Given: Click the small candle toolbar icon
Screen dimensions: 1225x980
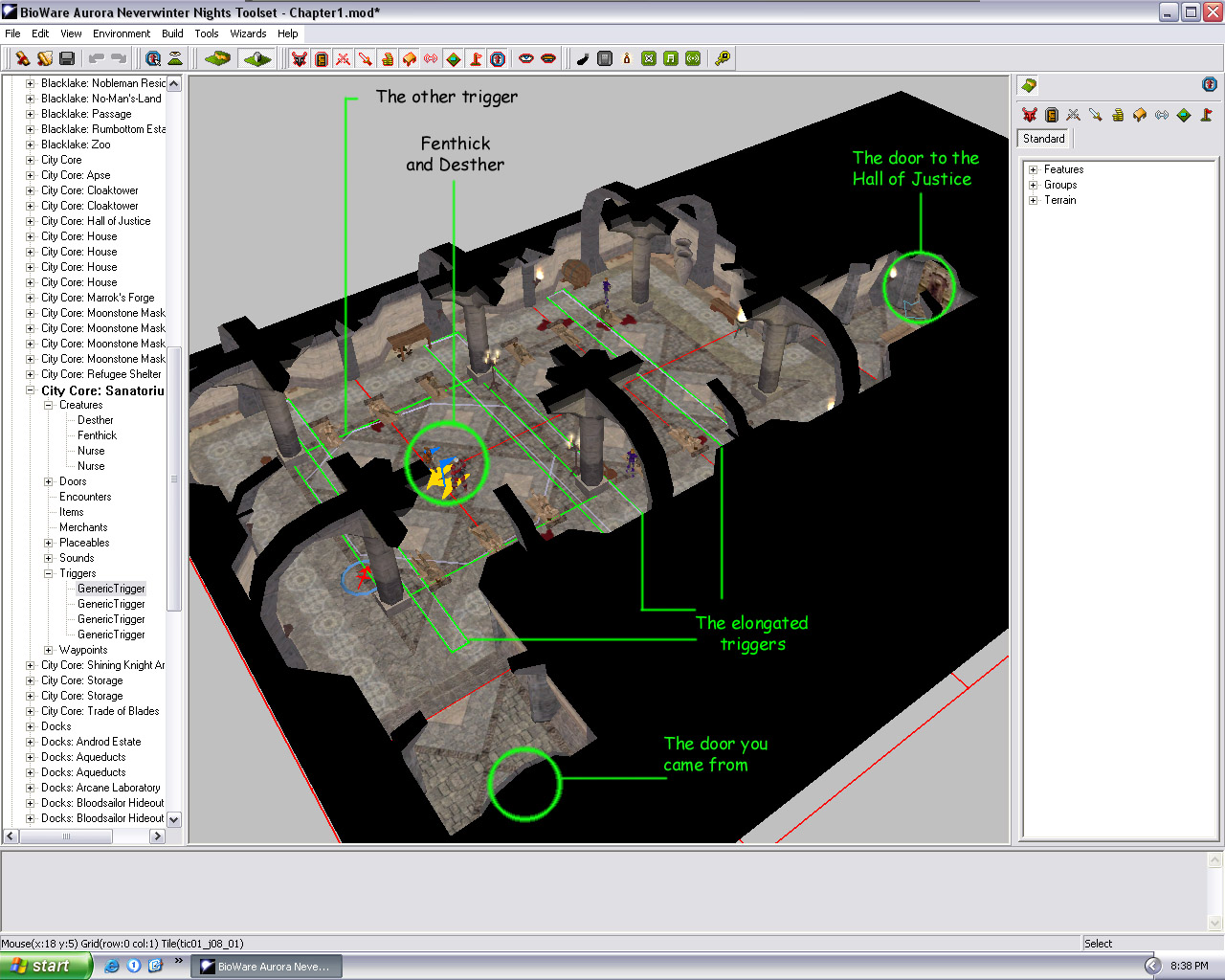Looking at the screenshot, I should coord(627,58).
